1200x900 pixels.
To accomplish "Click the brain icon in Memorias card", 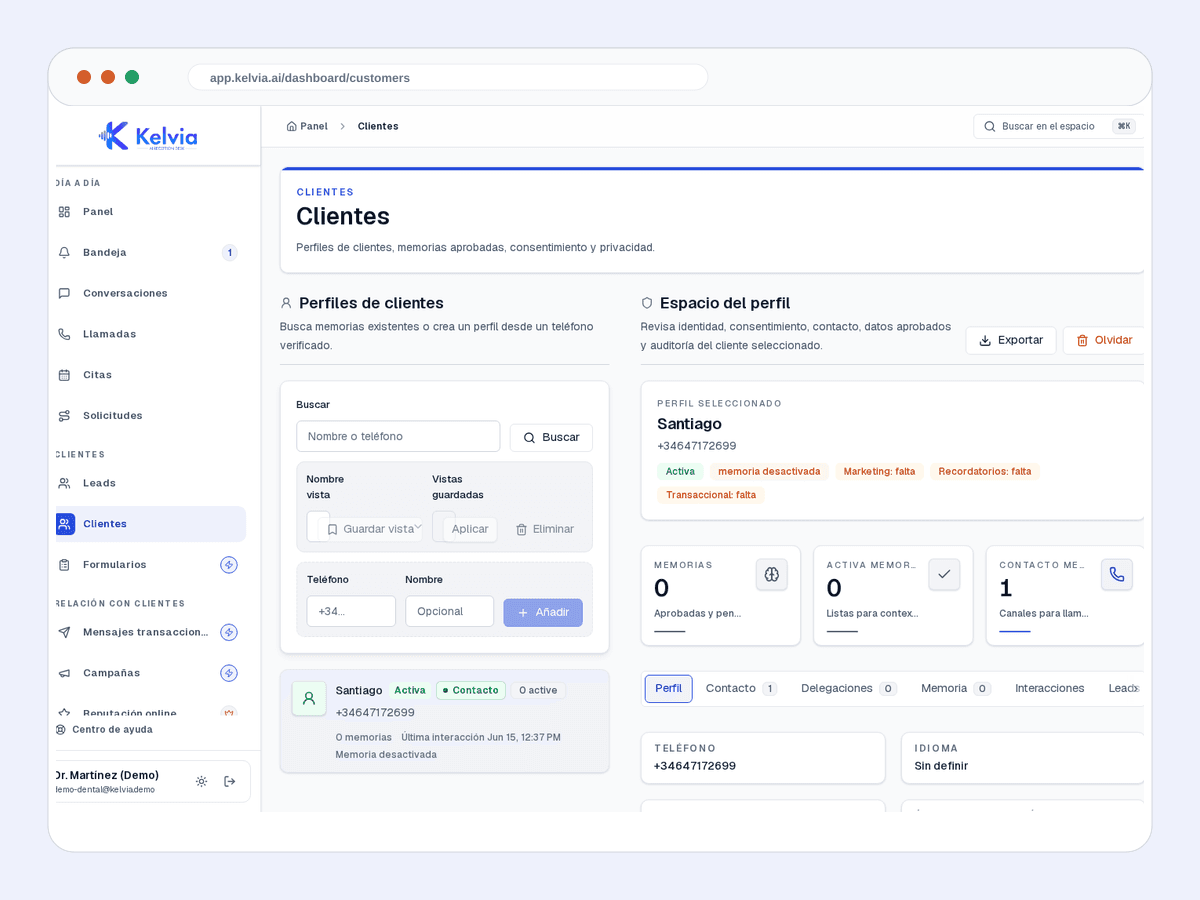I will [x=772, y=575].
